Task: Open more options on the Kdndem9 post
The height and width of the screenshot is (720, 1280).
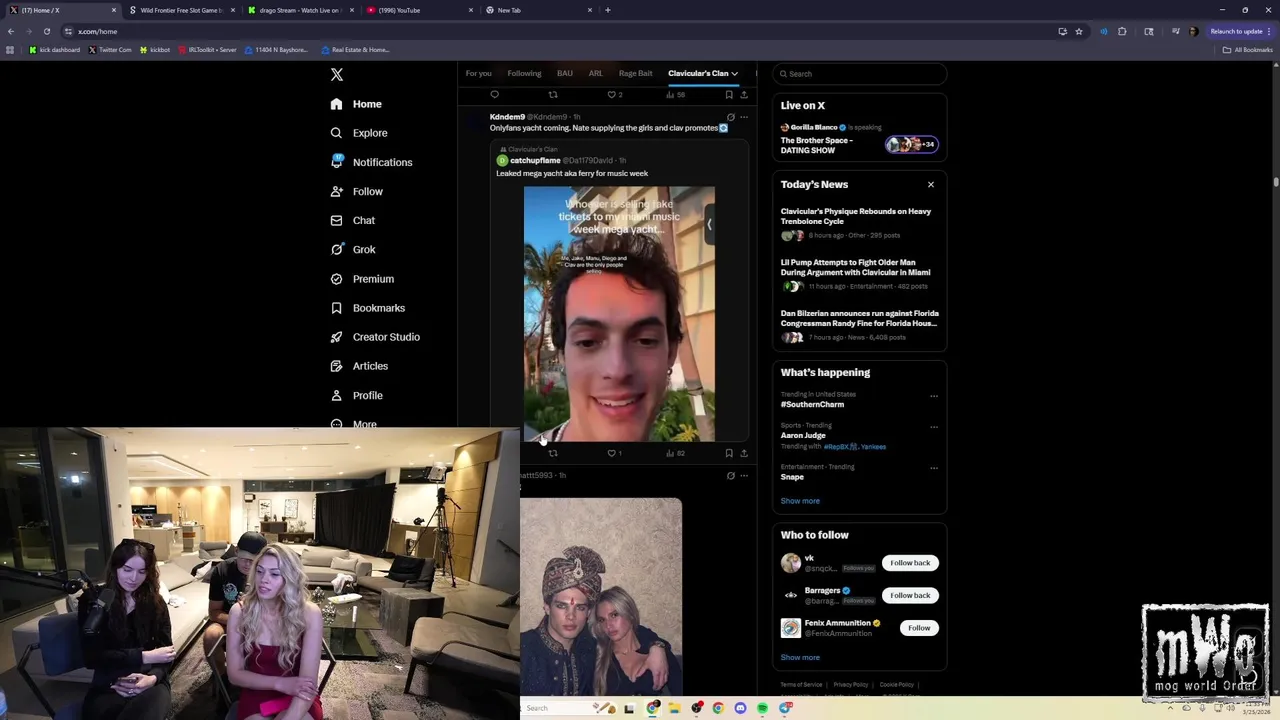Action: (744, 117)
